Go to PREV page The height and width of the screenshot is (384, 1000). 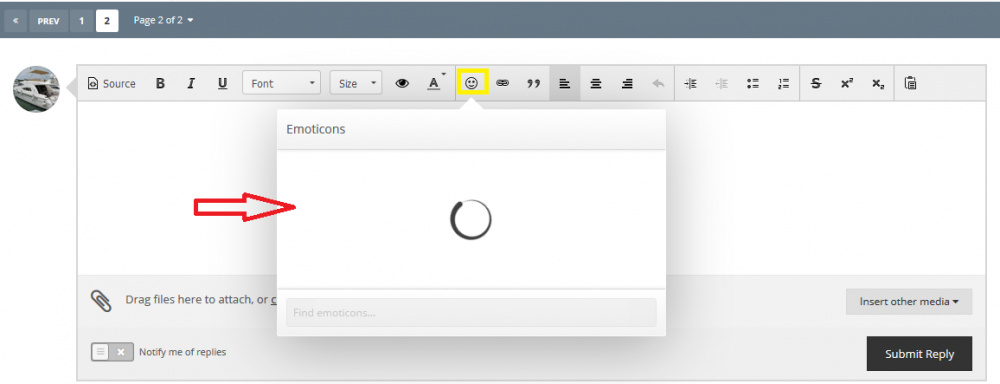pyautogui.click(x=48, y=20)
